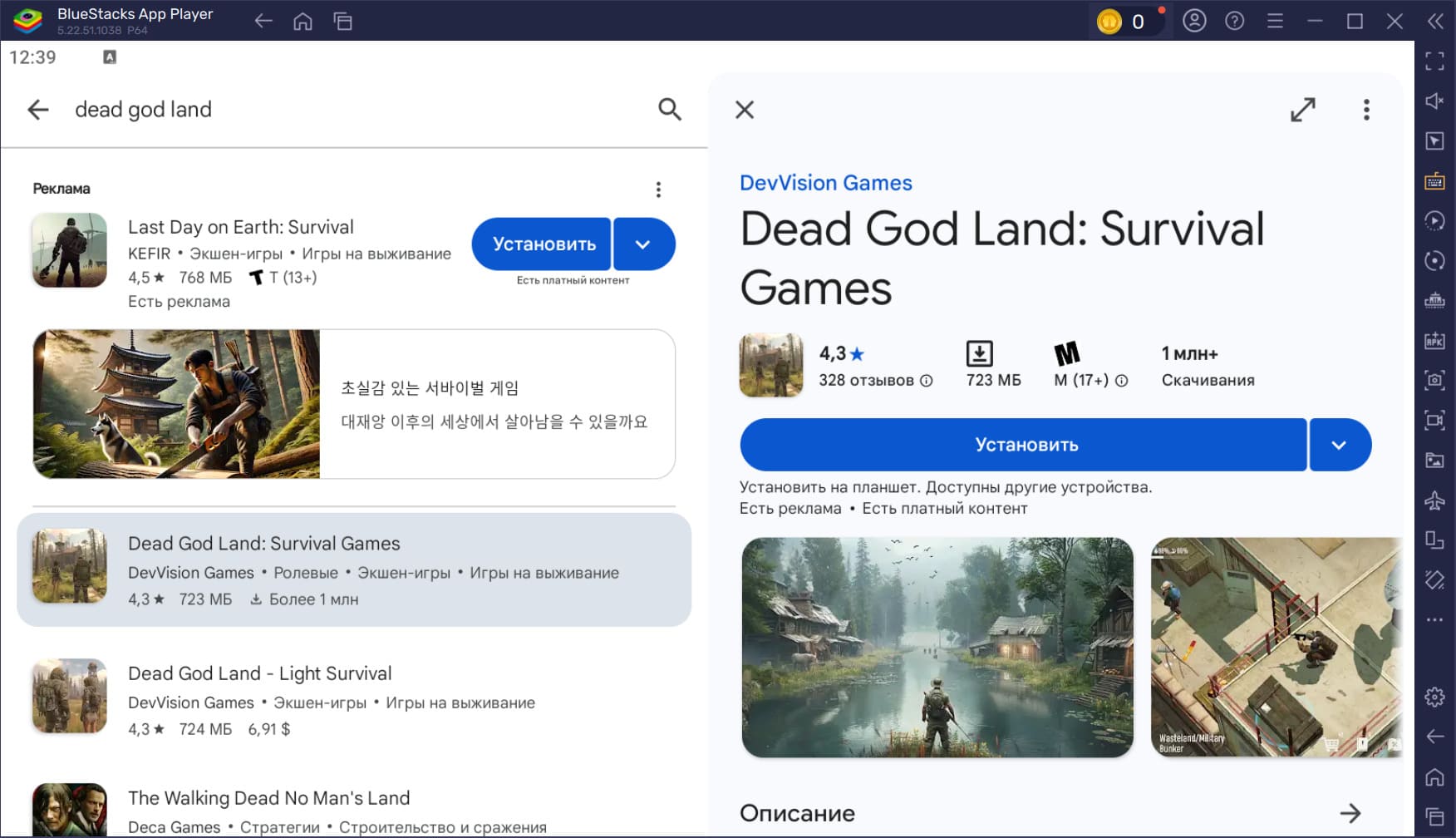Click the rotate screen sidebar icon
The height and width of the screenshot is (838, 1456).
pos(1434,579)
